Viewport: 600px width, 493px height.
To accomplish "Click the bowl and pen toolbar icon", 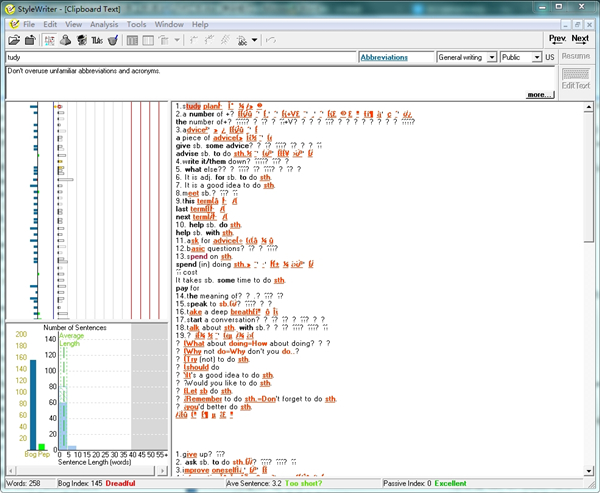I will pyautogui.click(x=112, y=40).
